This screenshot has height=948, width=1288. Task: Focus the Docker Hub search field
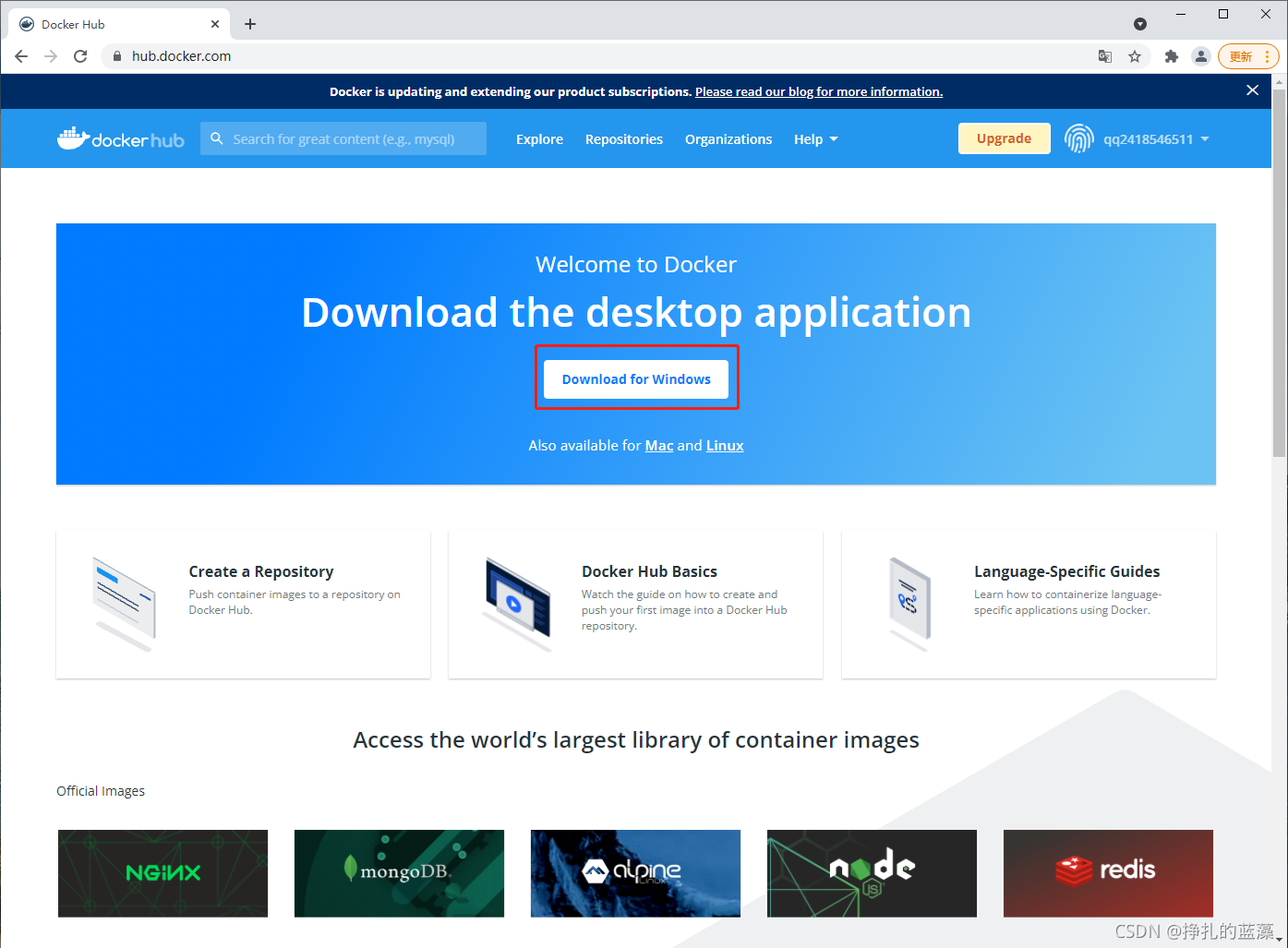coord(343,138)
